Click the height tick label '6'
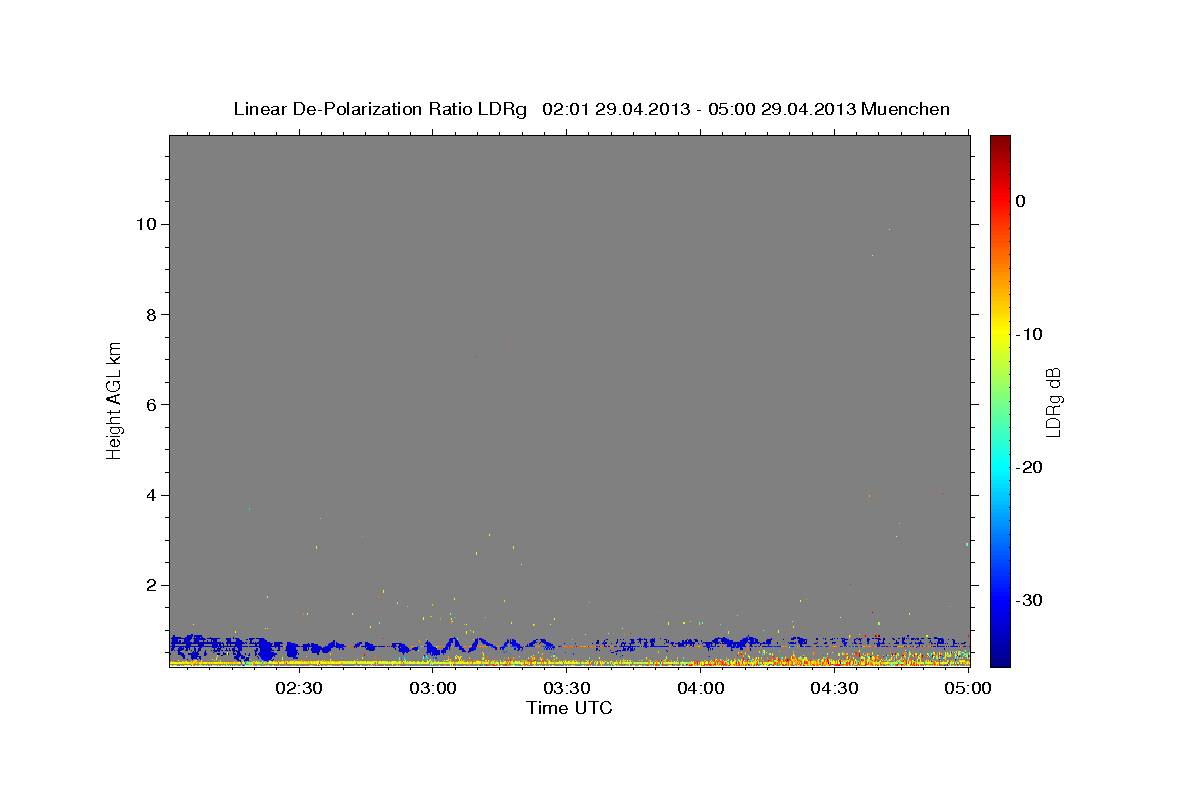The width and height of the screenshot is (1200, 800). [x=152, y=405]
